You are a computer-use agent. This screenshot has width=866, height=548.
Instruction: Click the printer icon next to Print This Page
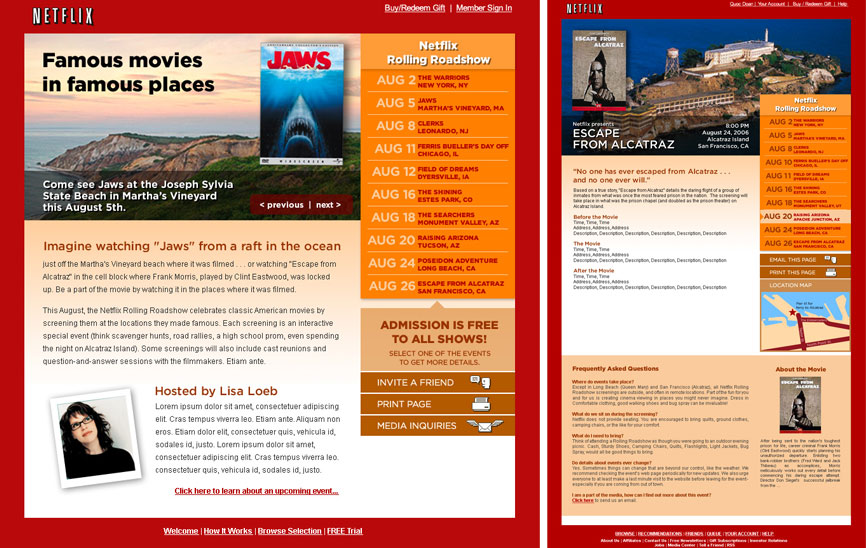(x=829, y=272)
